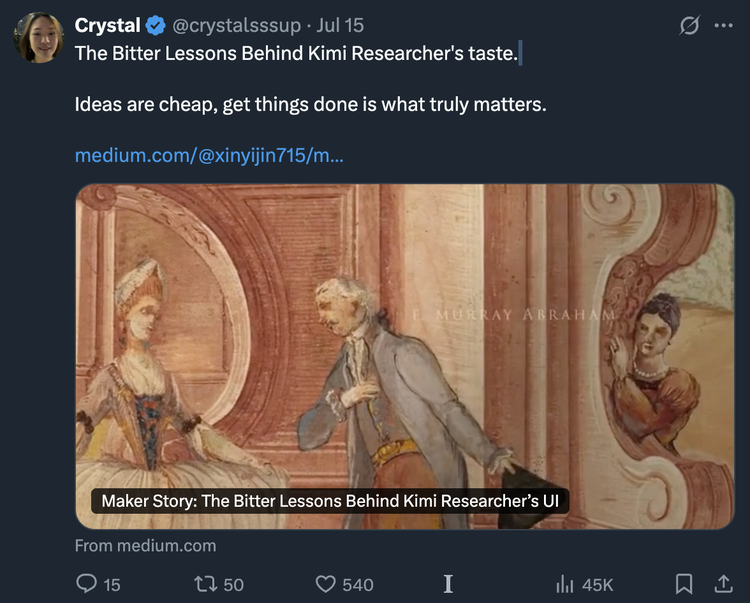Click the display name Crystal
Screen dimensions: 750x603
107,25
